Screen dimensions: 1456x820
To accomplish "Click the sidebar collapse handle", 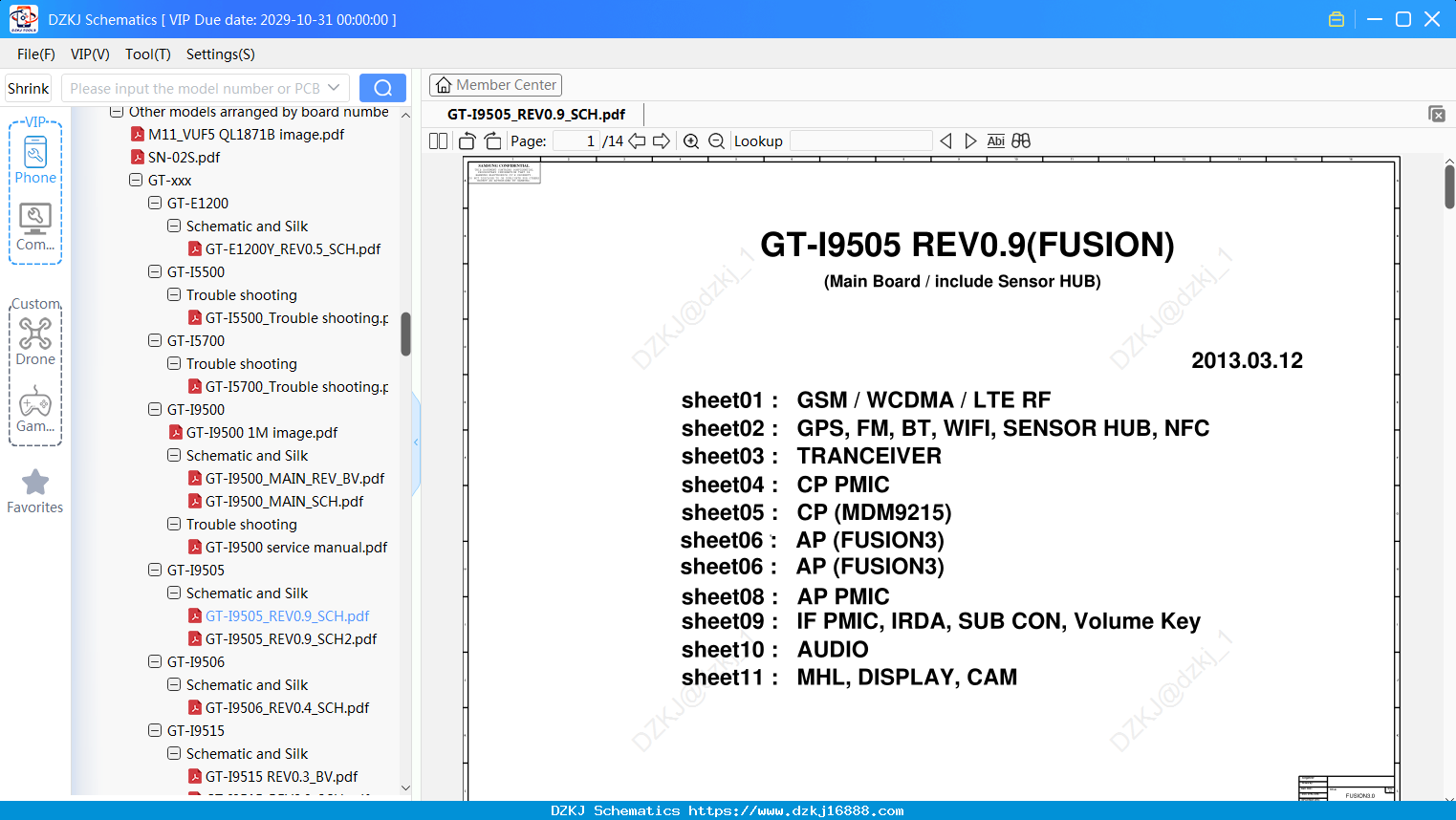I will tap(416, 442).
